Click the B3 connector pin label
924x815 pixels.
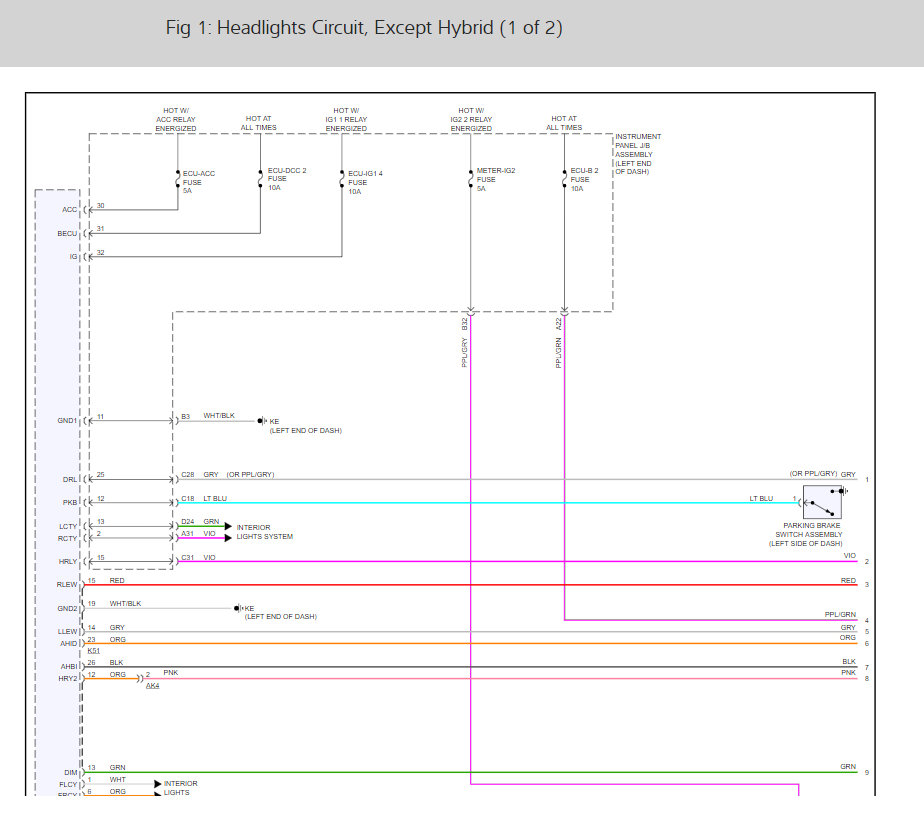coord(186,417)
